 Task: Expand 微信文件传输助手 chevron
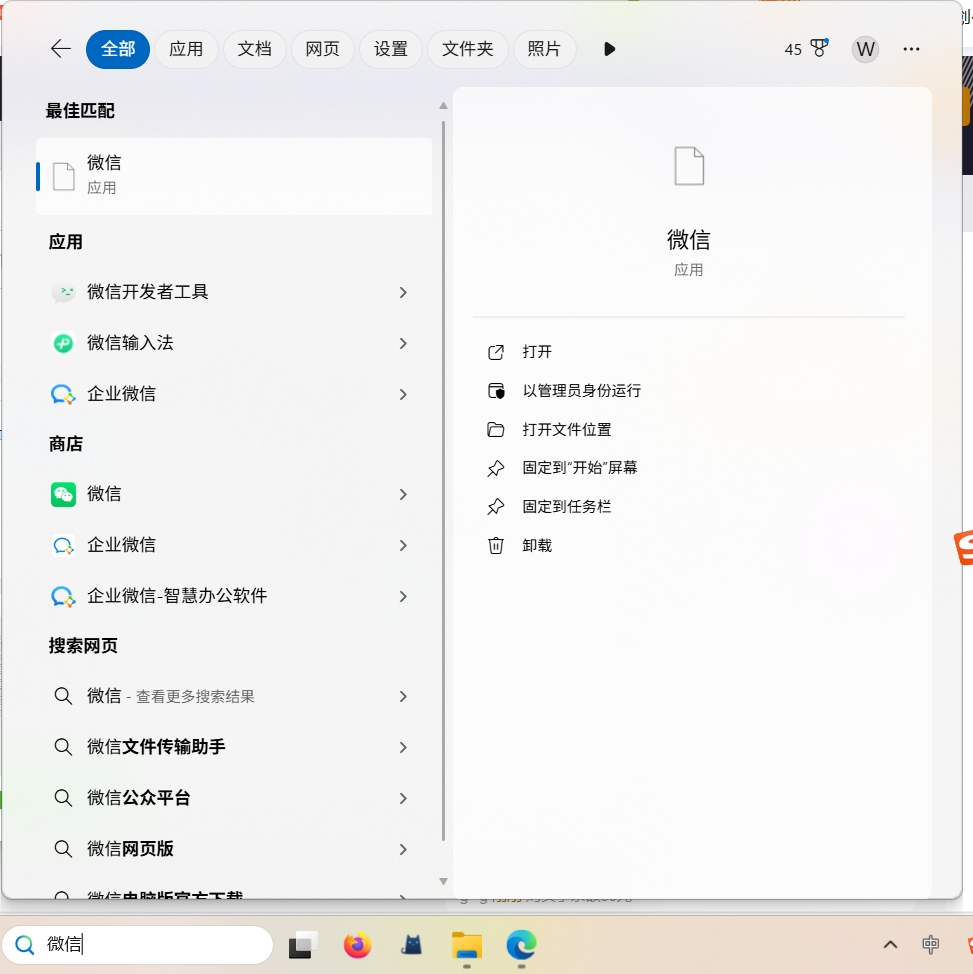click(403, 747)
